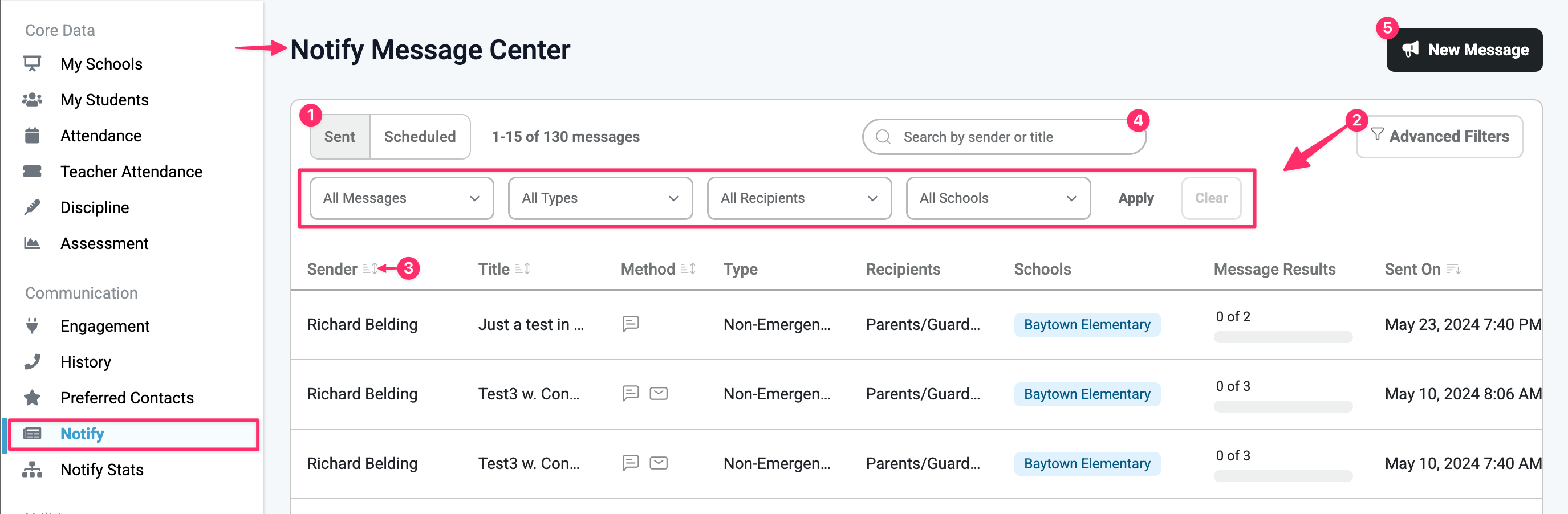
Task: Clear the message filters
Action: tap(1210, 198)
